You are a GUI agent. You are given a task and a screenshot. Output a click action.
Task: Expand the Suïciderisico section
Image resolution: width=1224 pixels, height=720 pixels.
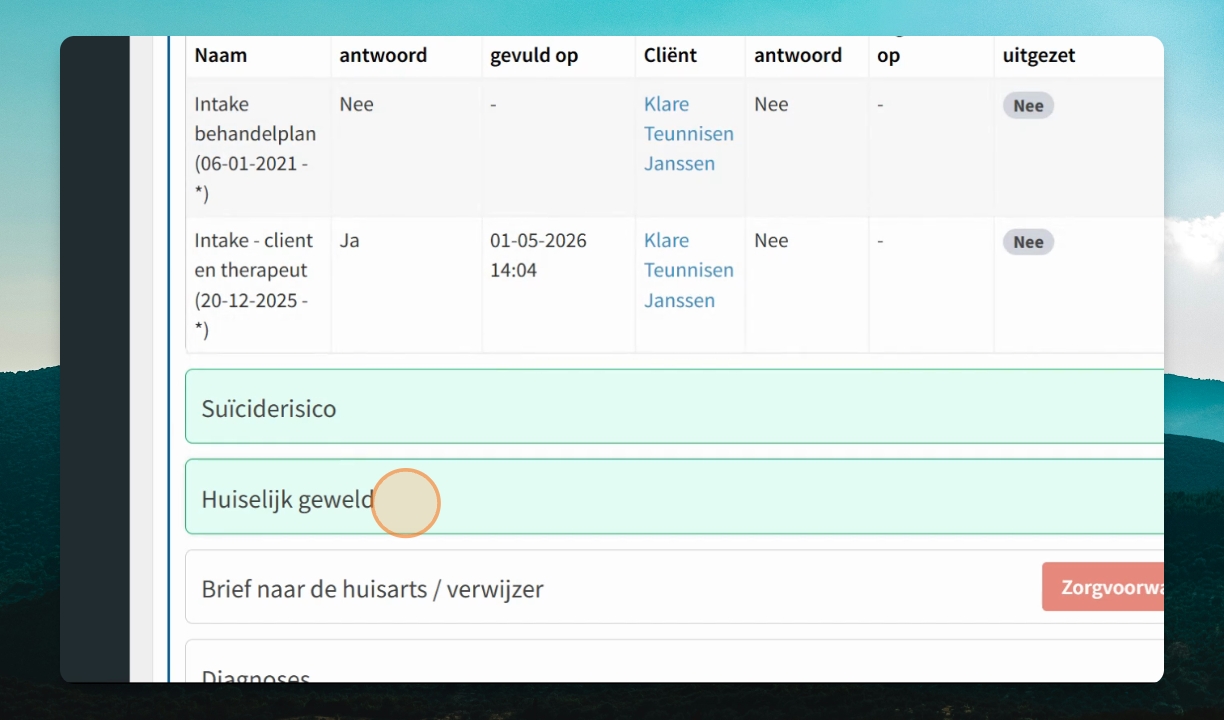(674, 407)
